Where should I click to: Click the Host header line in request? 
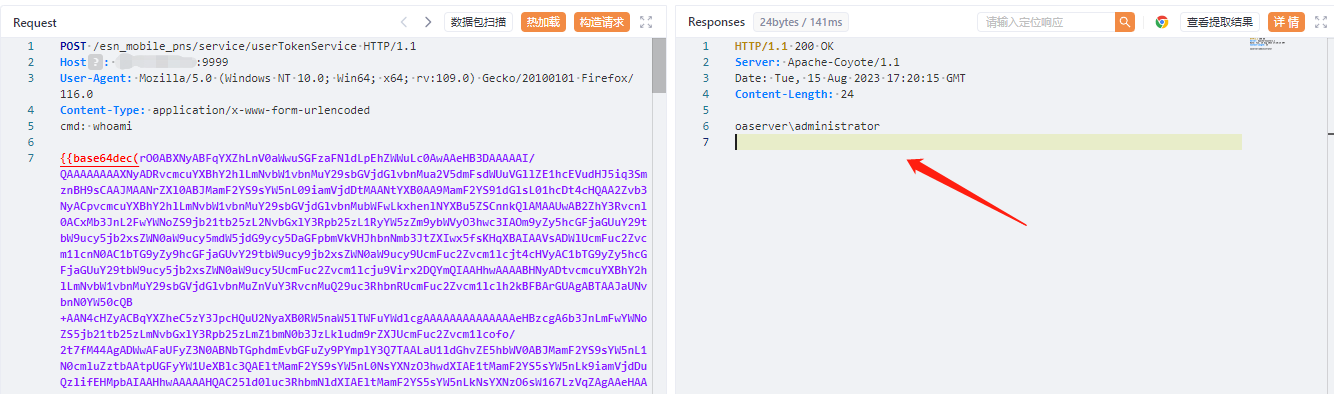(144, 62)
